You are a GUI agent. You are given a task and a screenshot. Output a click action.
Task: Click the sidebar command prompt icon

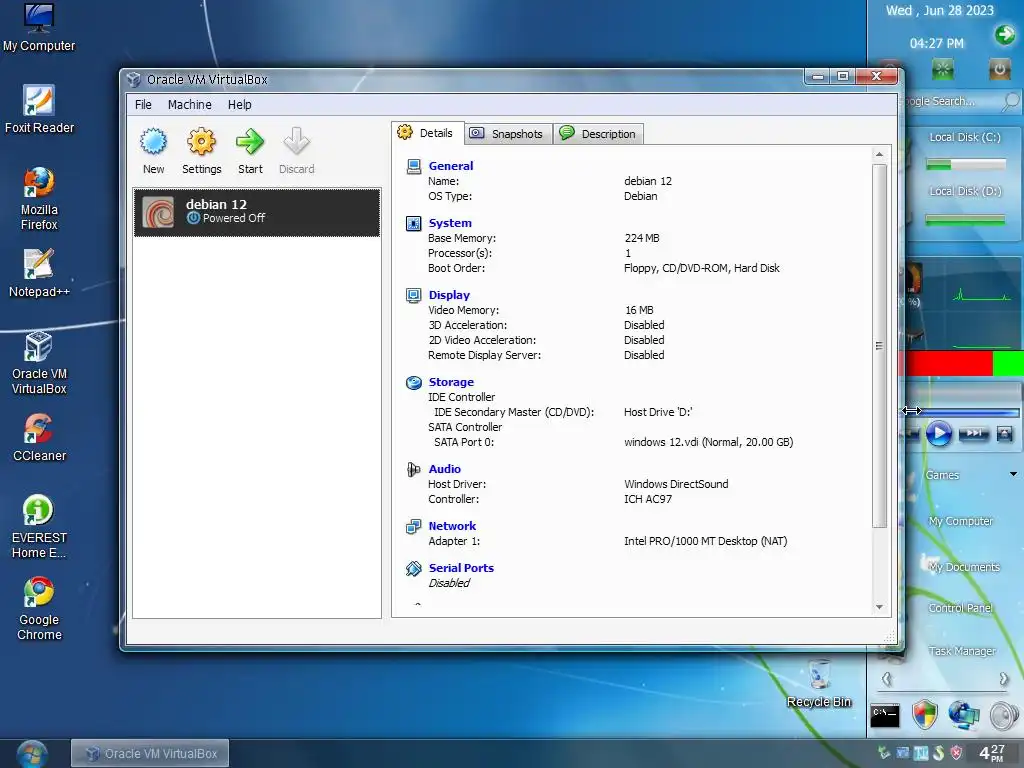pos(885,716)
